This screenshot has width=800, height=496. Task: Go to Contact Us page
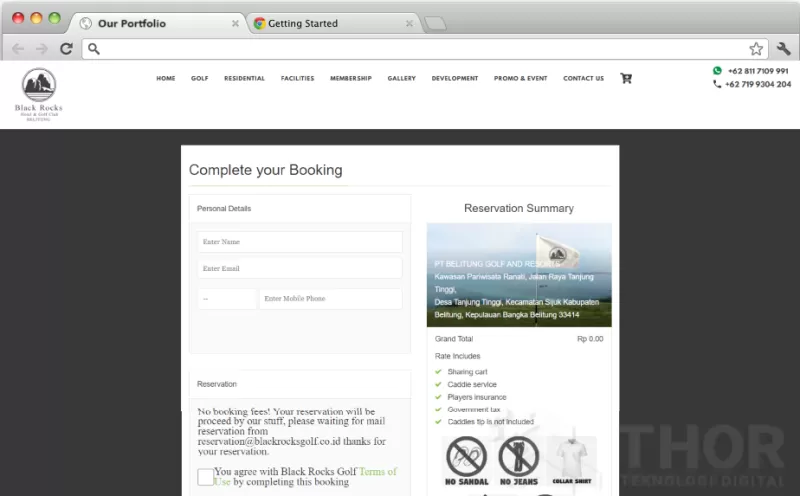tap(583, 78)
